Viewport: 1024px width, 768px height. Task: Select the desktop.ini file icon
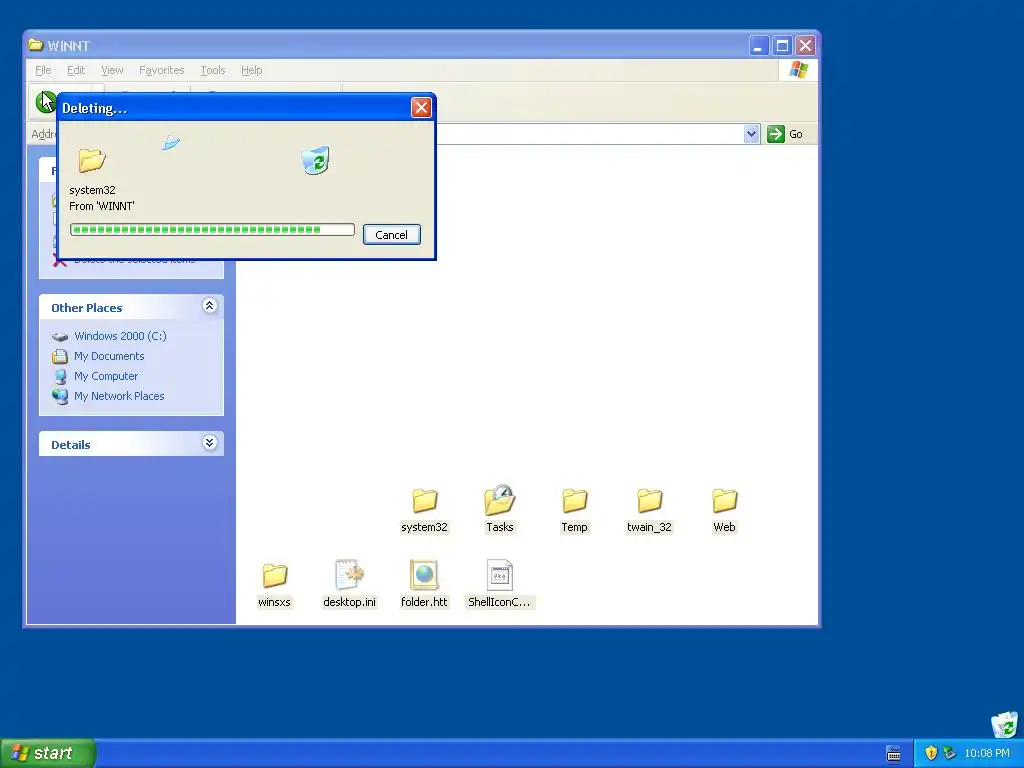[349, 575]
